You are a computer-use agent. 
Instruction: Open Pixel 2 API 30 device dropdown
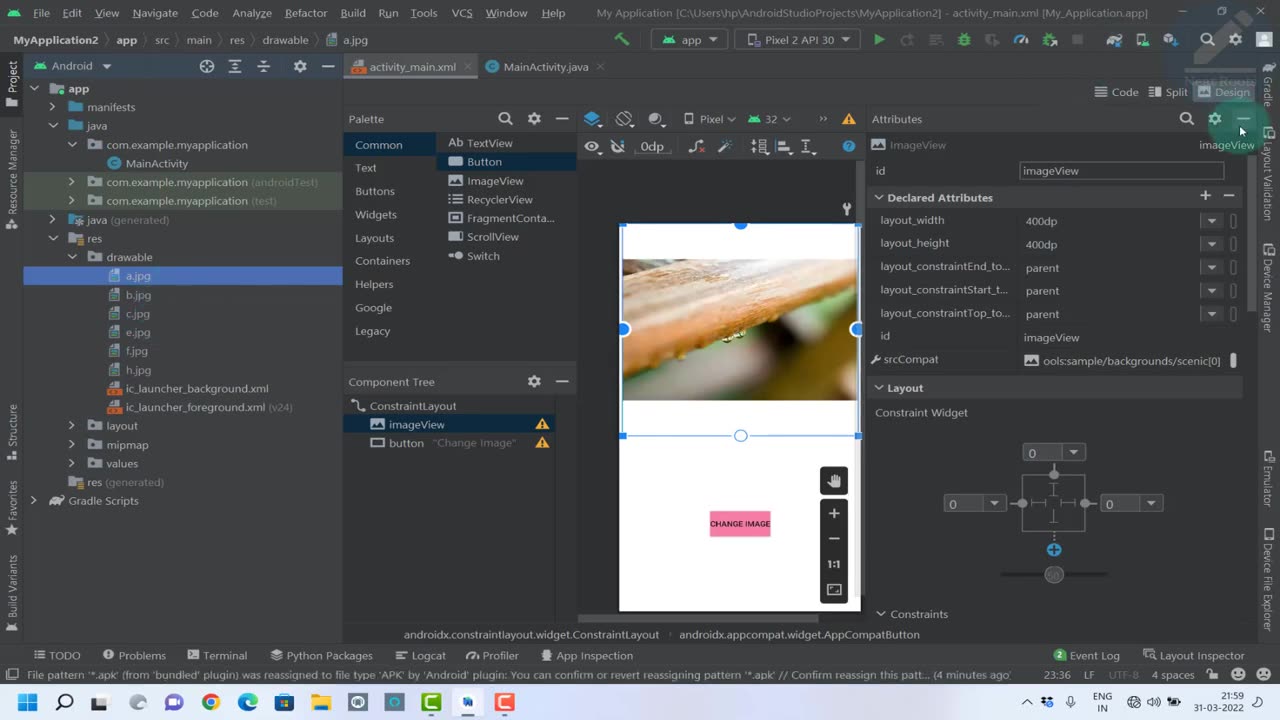click(x=797, y=40)
